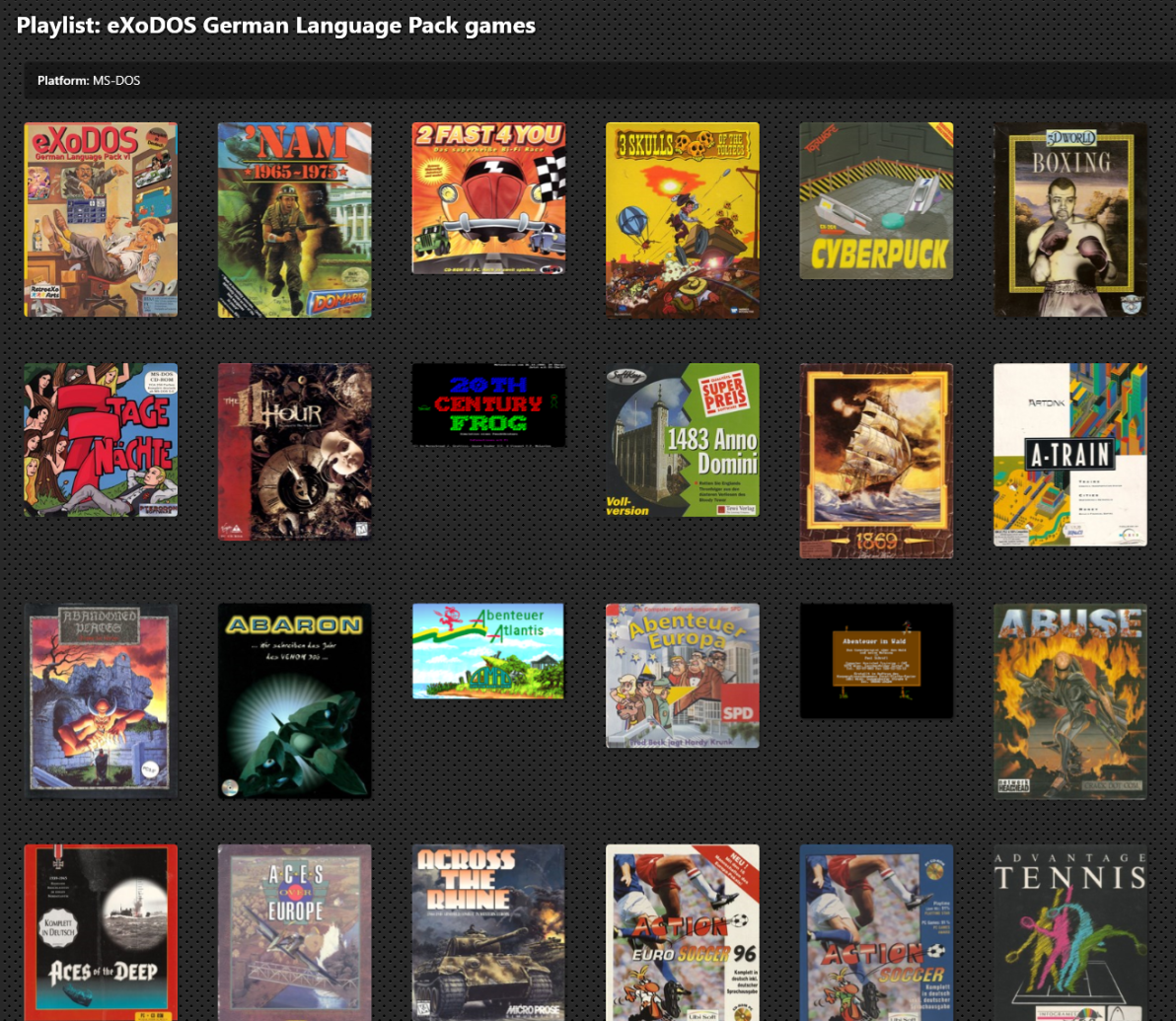Screen dimensions: 1176x1021
Task: Click the 1483 Anno Domini cover
Action: (x=683, y=440)
